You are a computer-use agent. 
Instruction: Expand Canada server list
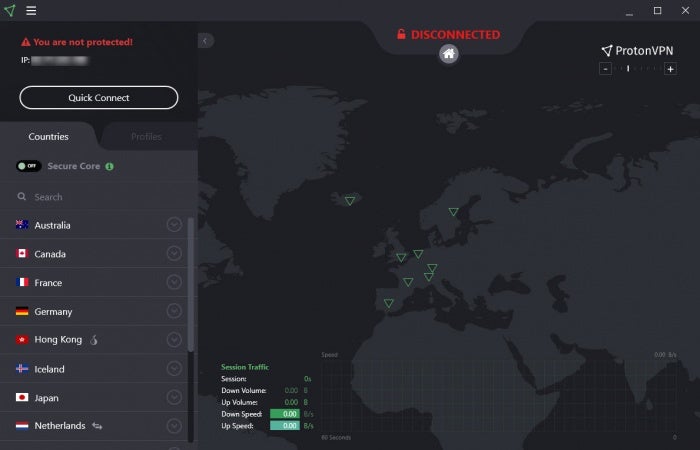(x=174, y=253)
